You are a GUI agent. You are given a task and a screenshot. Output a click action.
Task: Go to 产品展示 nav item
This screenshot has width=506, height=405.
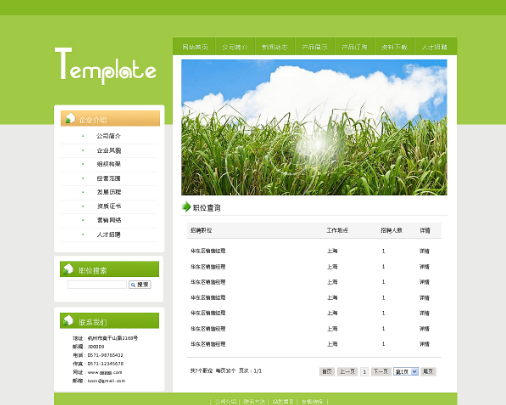pyautogui.click(x=314, y=47)
